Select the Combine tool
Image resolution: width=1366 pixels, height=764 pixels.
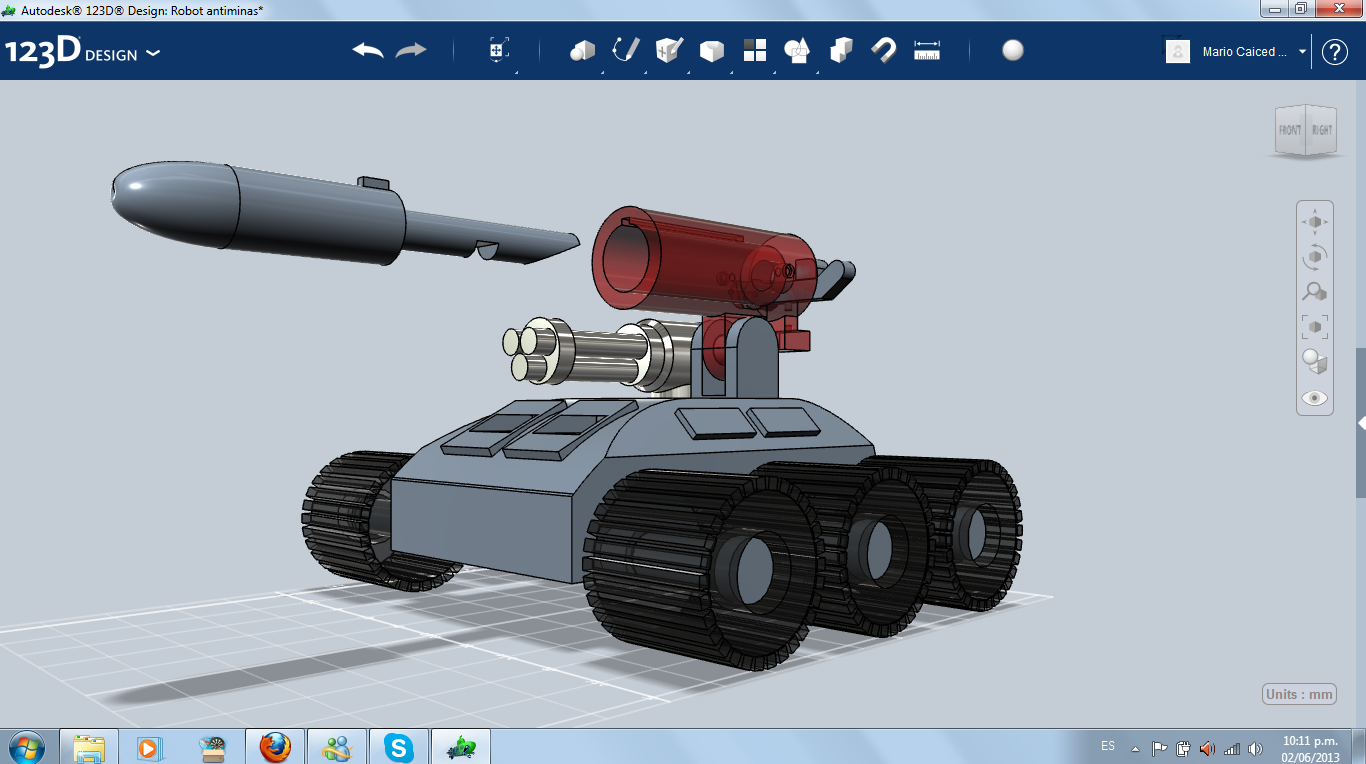click(x=841, y=50)
